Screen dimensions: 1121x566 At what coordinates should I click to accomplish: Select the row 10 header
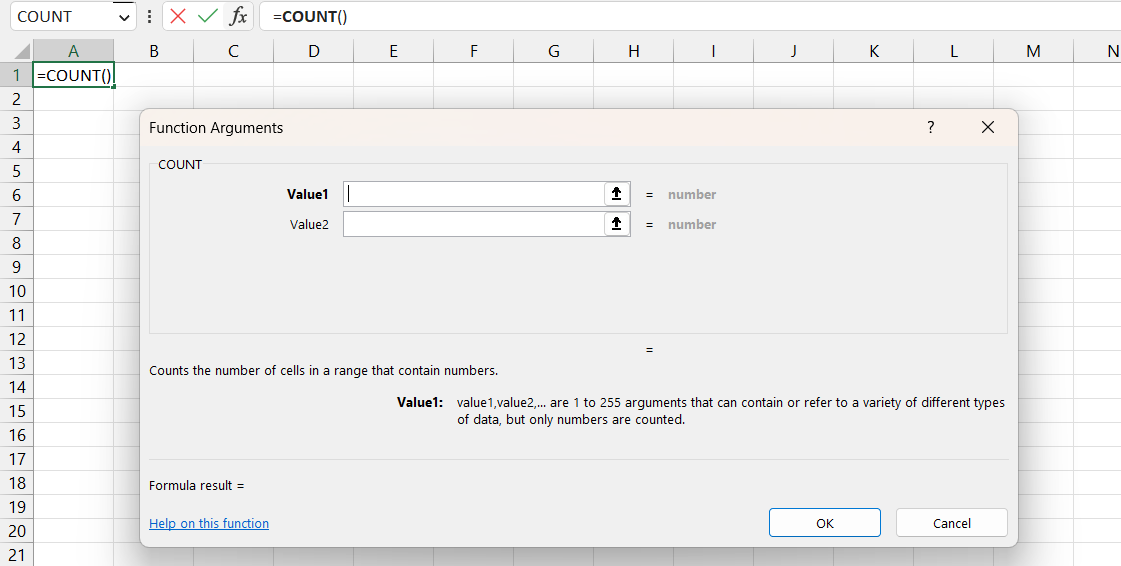click(17, 291)
